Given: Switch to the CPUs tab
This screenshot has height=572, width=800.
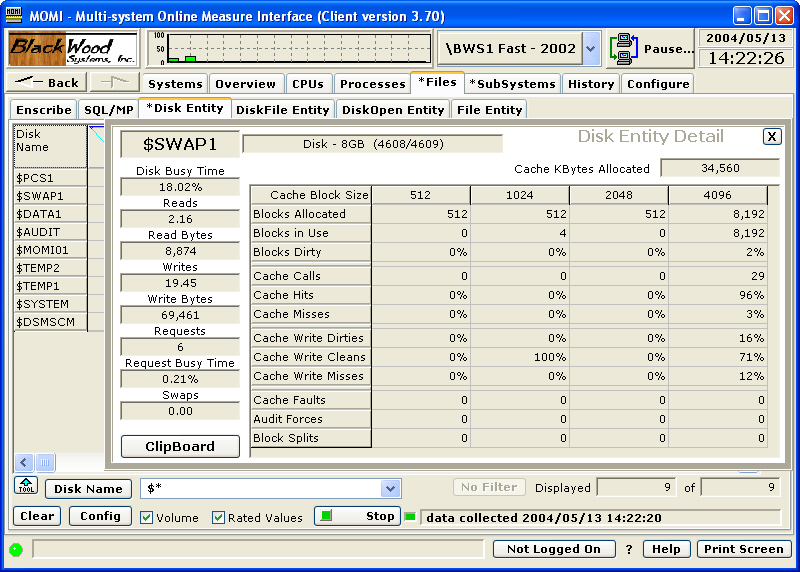Looking at the screenshot, I should (x=307, y=84).
